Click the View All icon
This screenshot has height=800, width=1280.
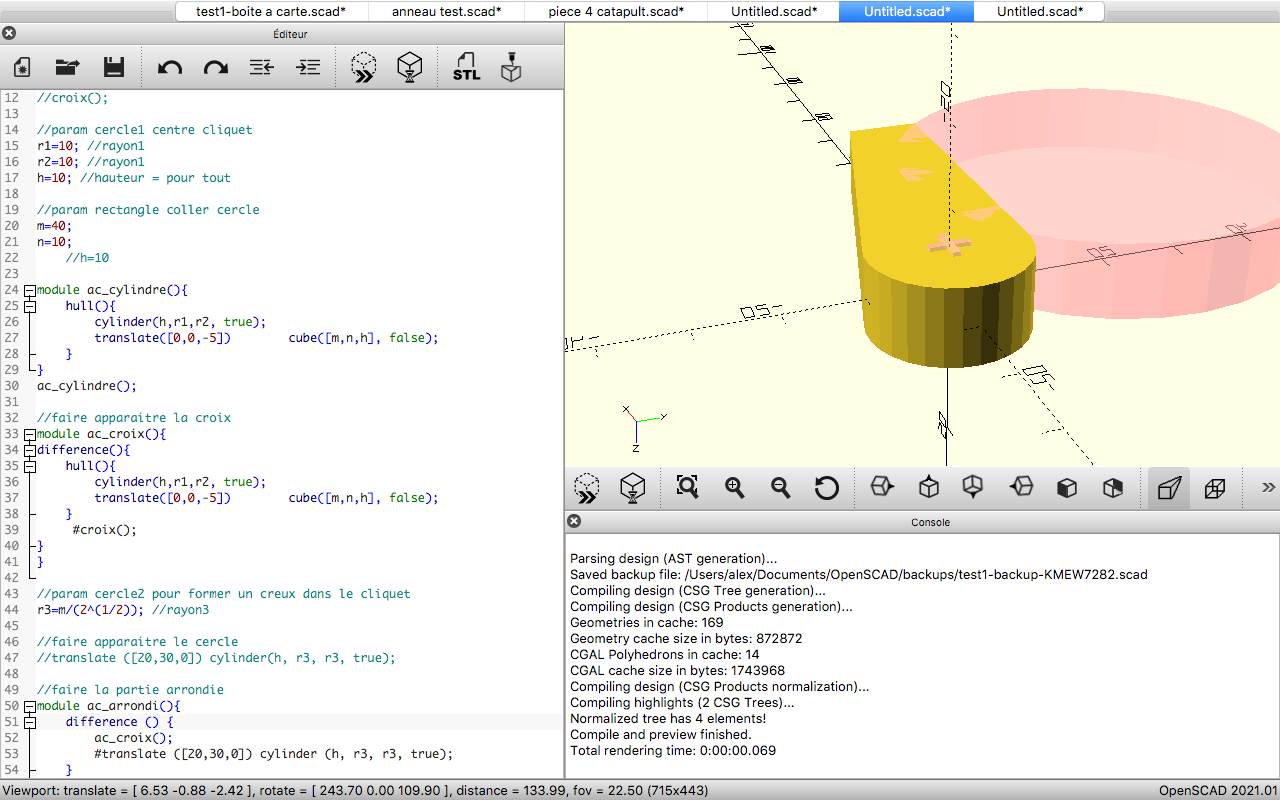pyautogui.click(x=687, y=488)
